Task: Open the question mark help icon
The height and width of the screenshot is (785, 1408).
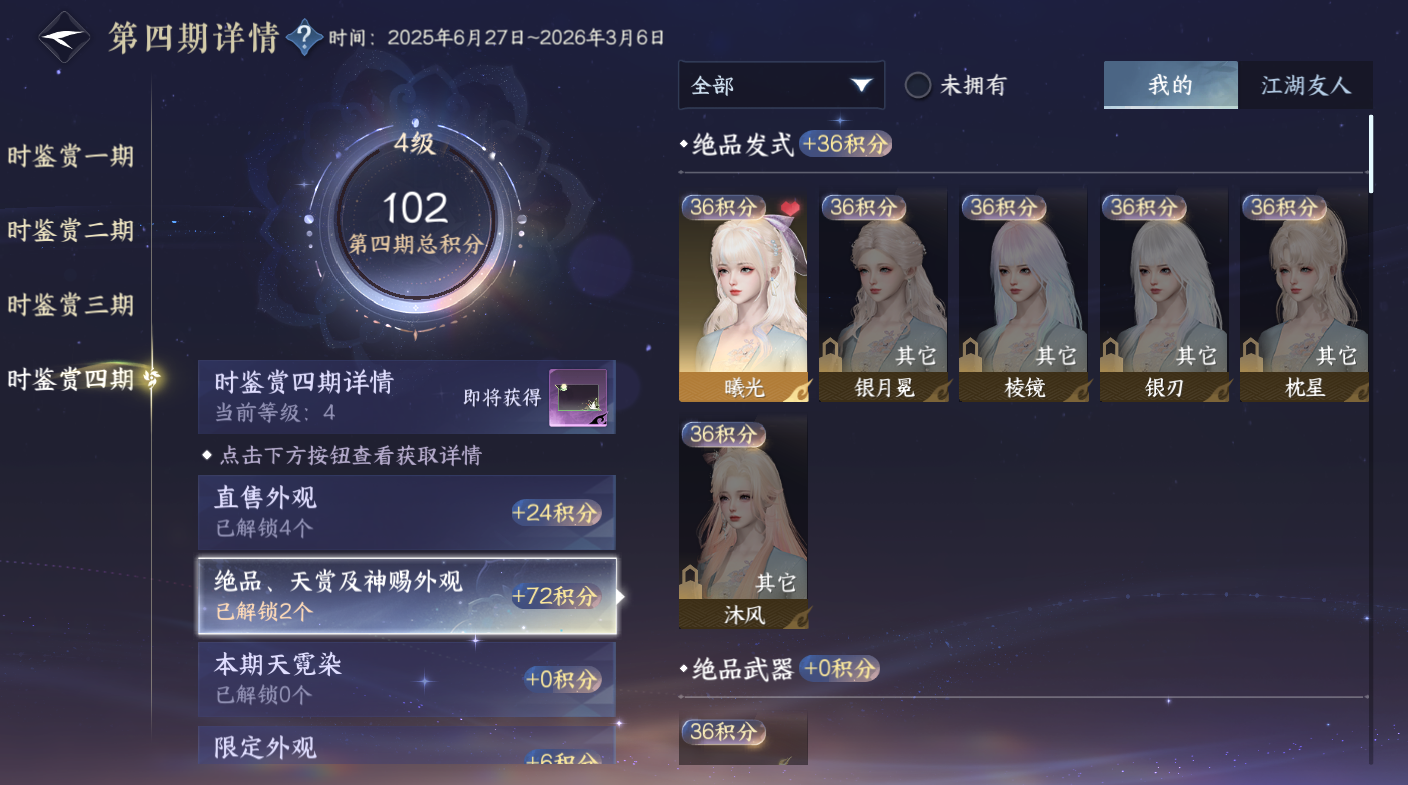Action: 304,38
